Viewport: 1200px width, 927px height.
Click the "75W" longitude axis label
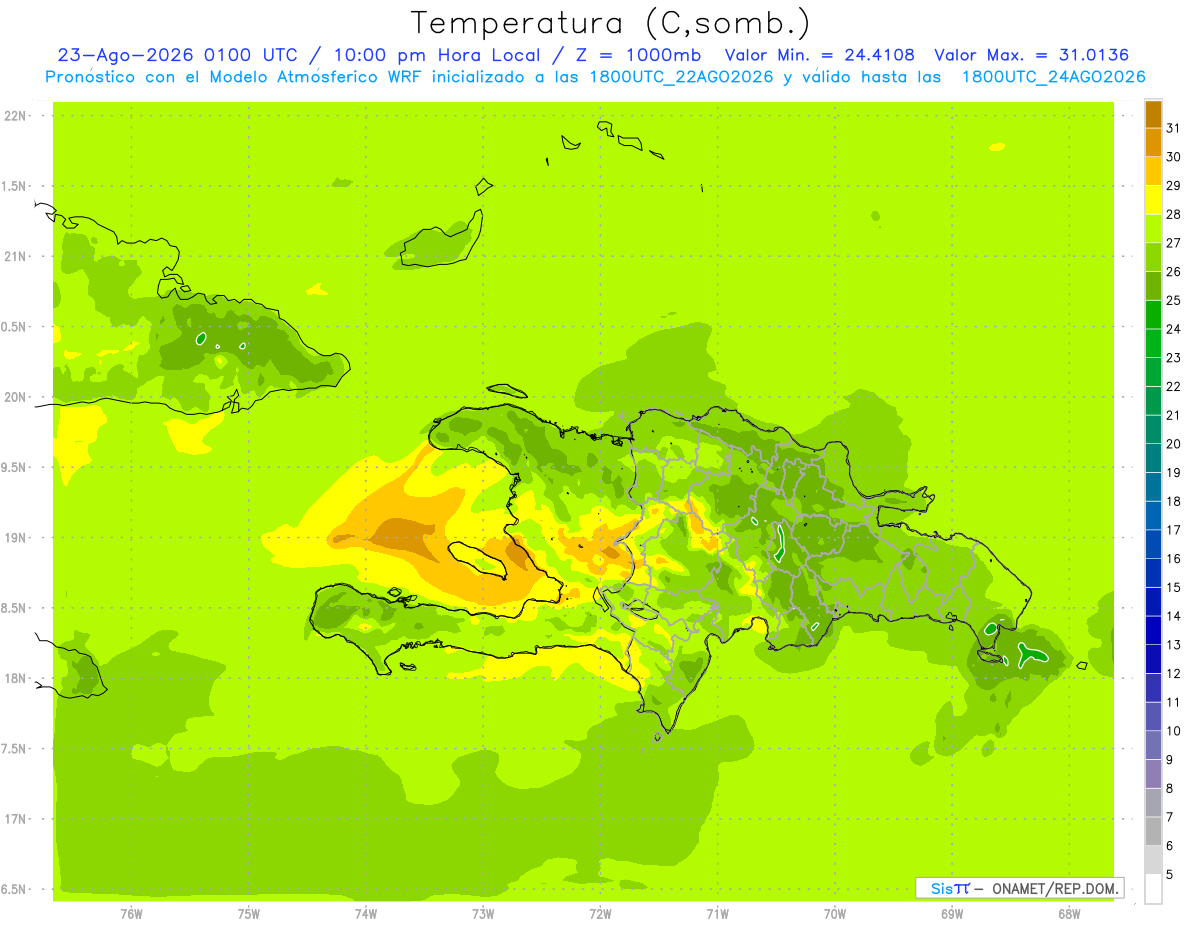click(249, 914)
